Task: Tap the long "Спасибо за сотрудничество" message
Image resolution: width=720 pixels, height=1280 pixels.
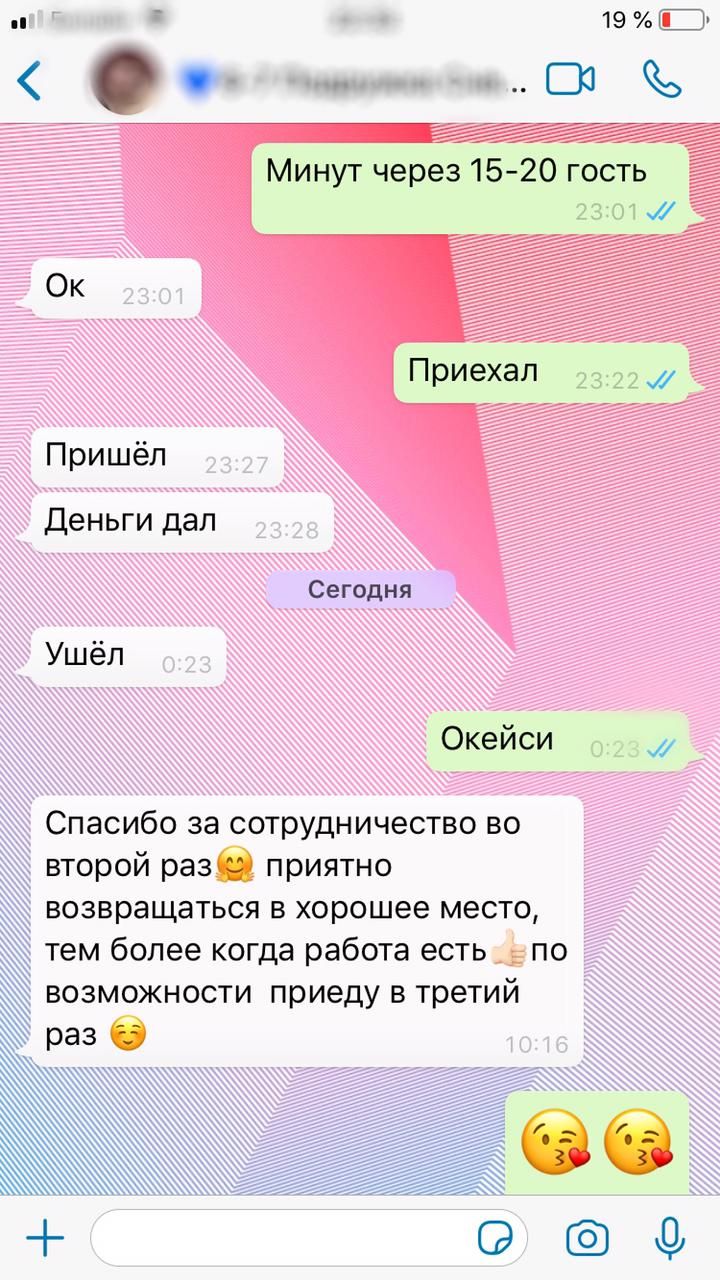Action: click(307, 931)
